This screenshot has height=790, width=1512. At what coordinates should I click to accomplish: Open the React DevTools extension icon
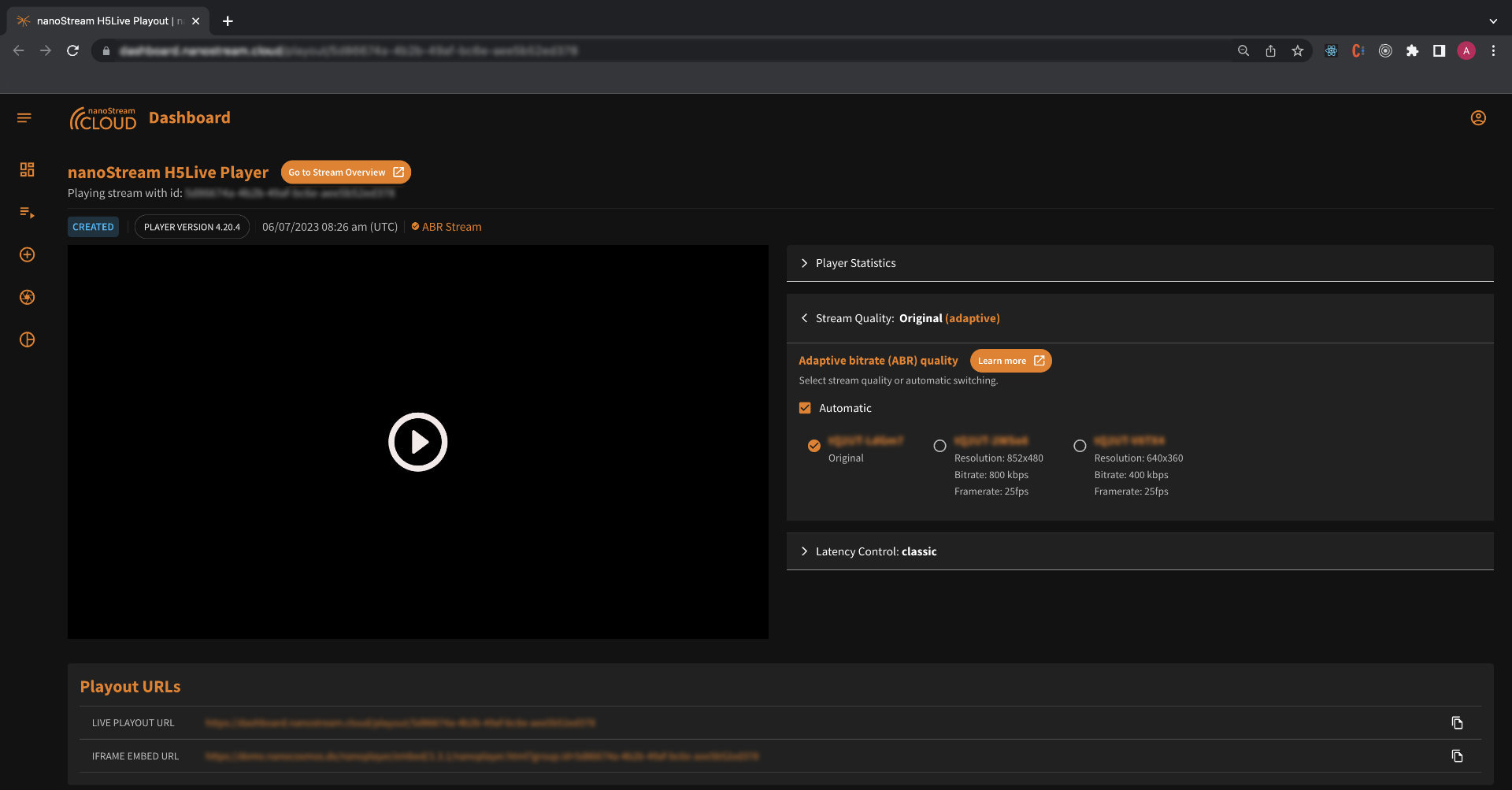[1331, 50]
